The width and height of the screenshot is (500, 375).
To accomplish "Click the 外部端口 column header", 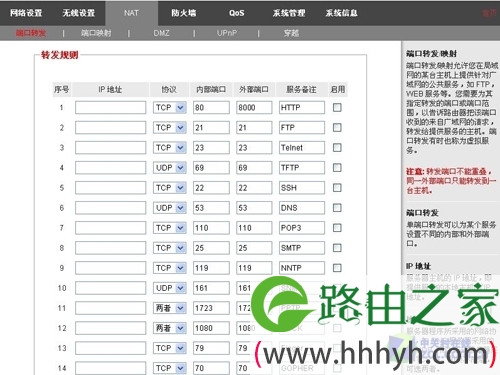I will pyautogui.click(x=254, y=89).
